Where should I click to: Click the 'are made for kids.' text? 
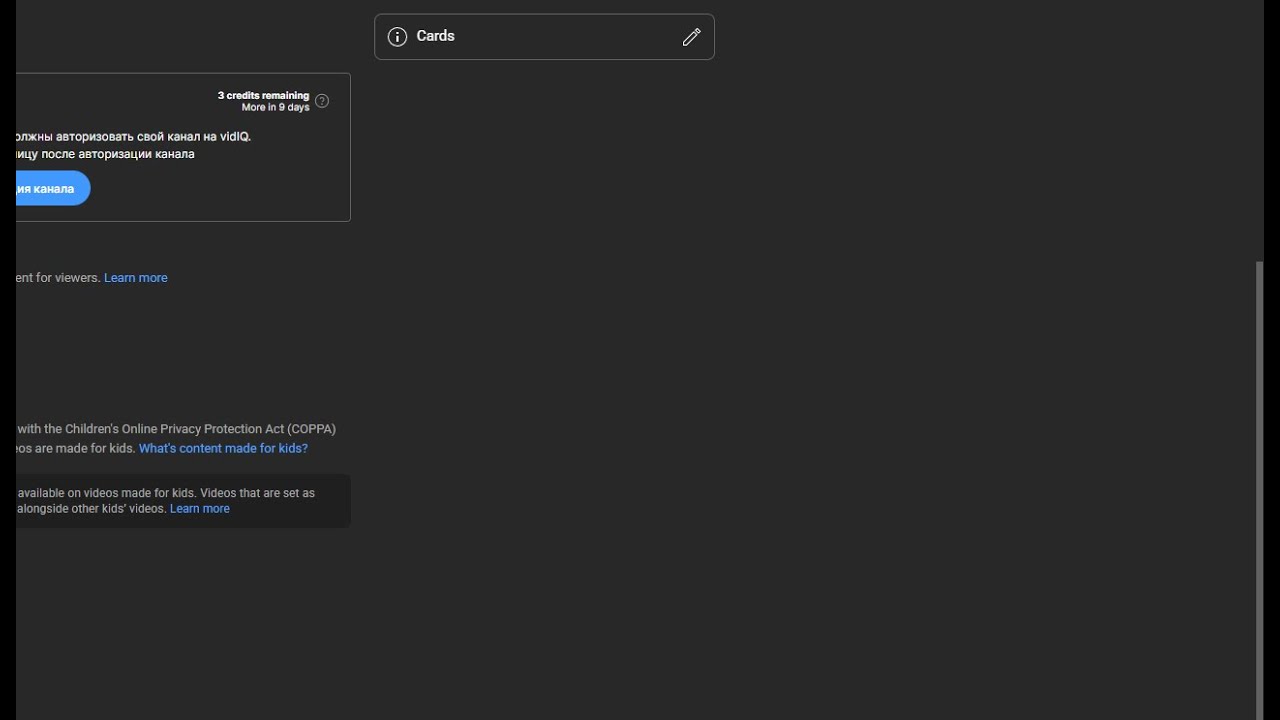77,448
